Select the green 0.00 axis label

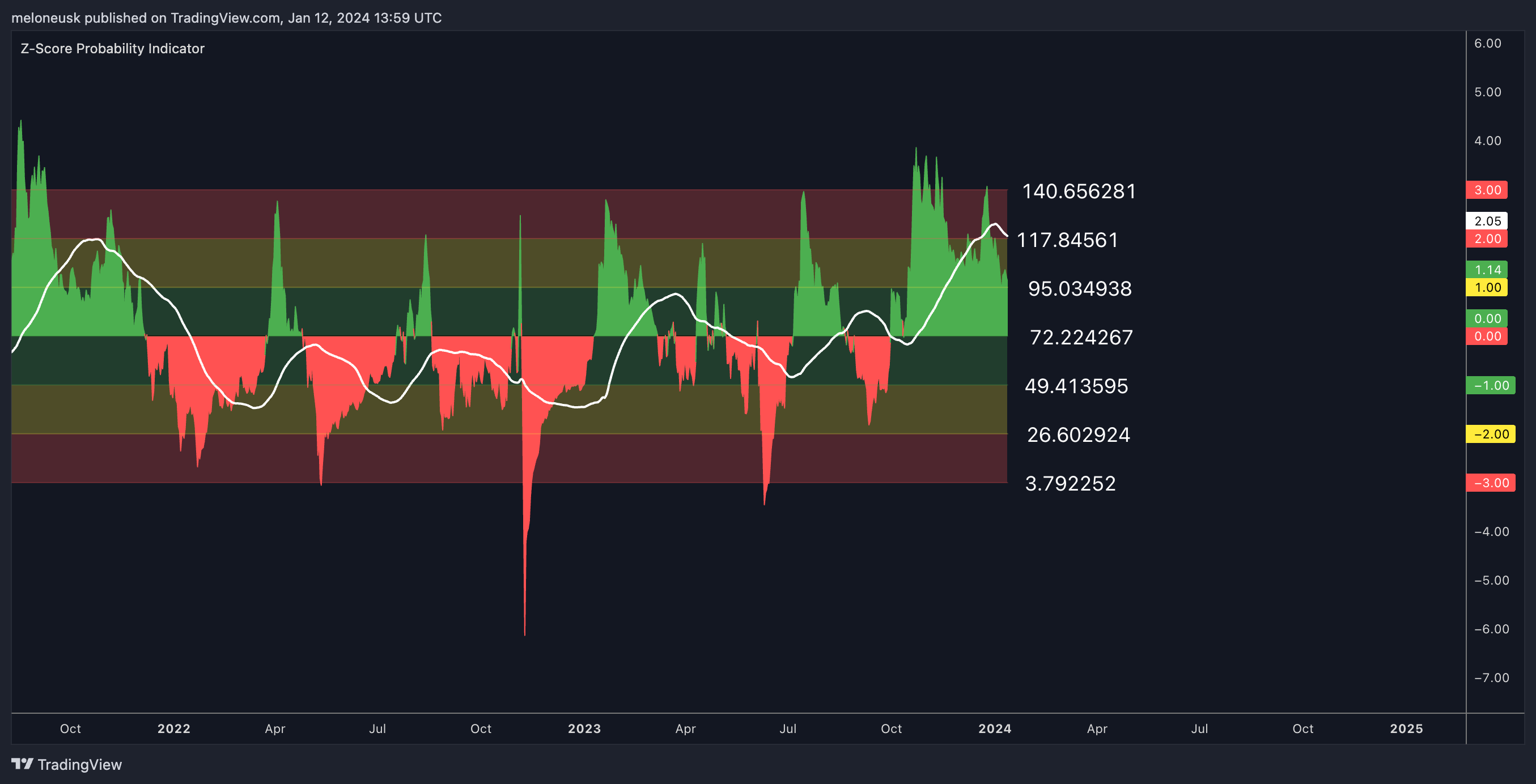pyautogui.click(x=1487, y=319)
